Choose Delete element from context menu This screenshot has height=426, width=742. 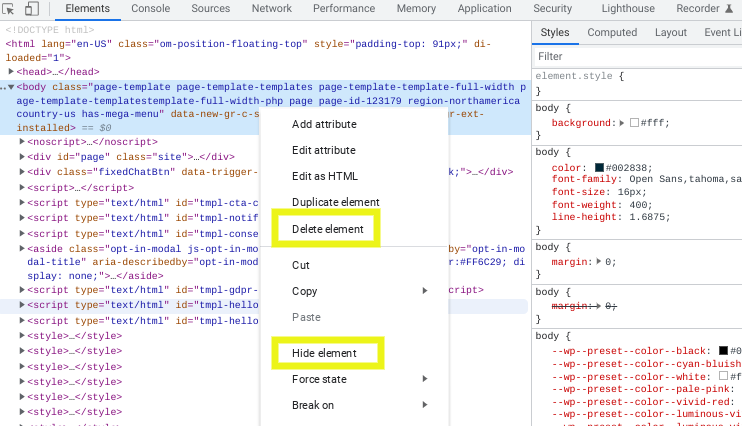click(327, 229)
